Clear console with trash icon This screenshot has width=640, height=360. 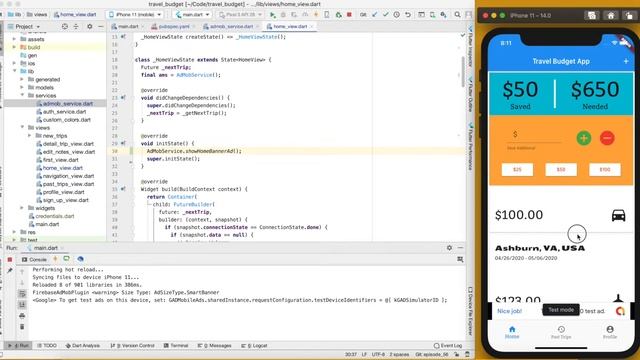coord(22,327)
